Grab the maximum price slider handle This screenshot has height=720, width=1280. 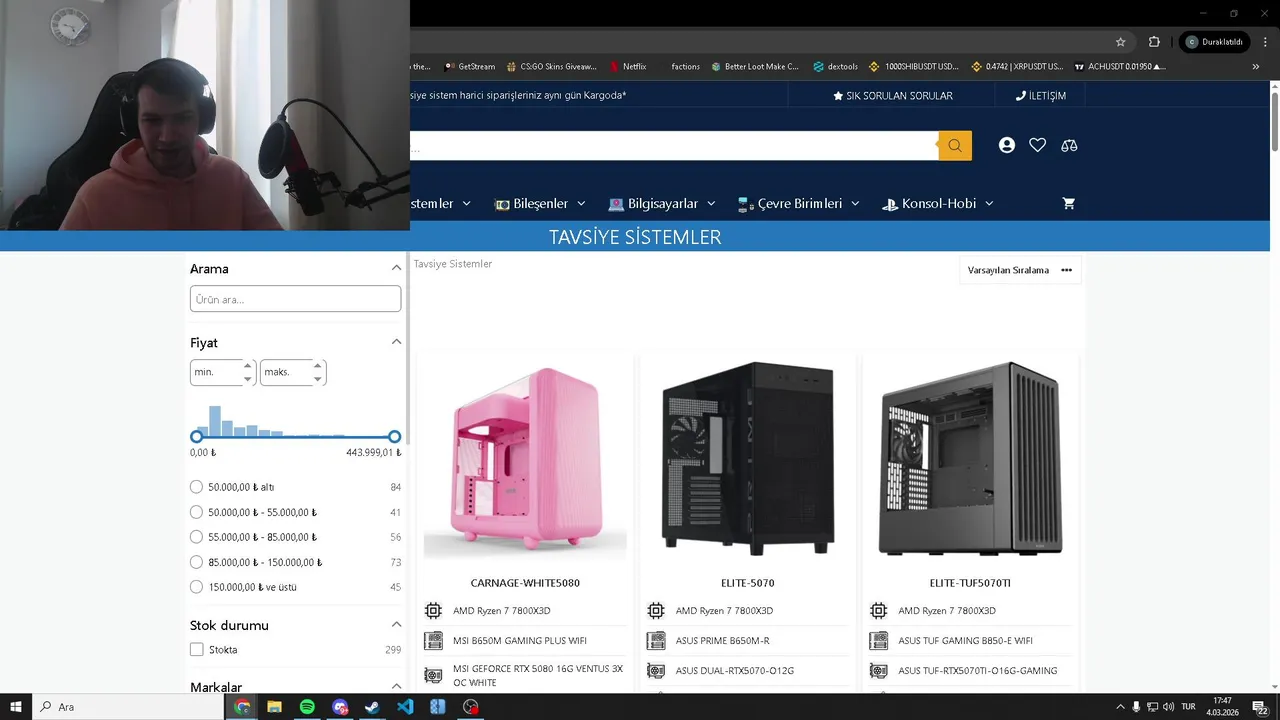(394, 437)
